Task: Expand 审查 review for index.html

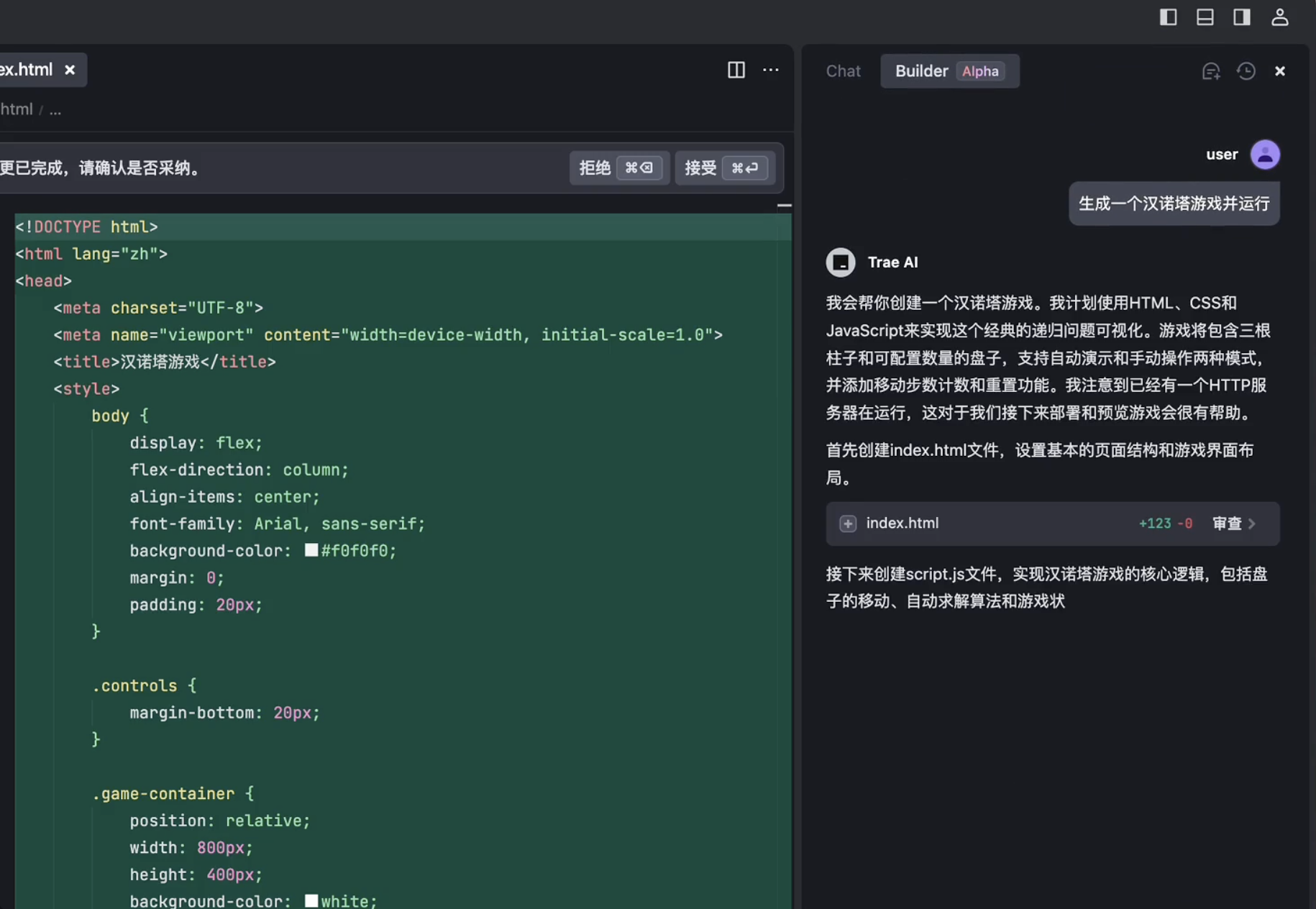Action: pos(1233,524)
